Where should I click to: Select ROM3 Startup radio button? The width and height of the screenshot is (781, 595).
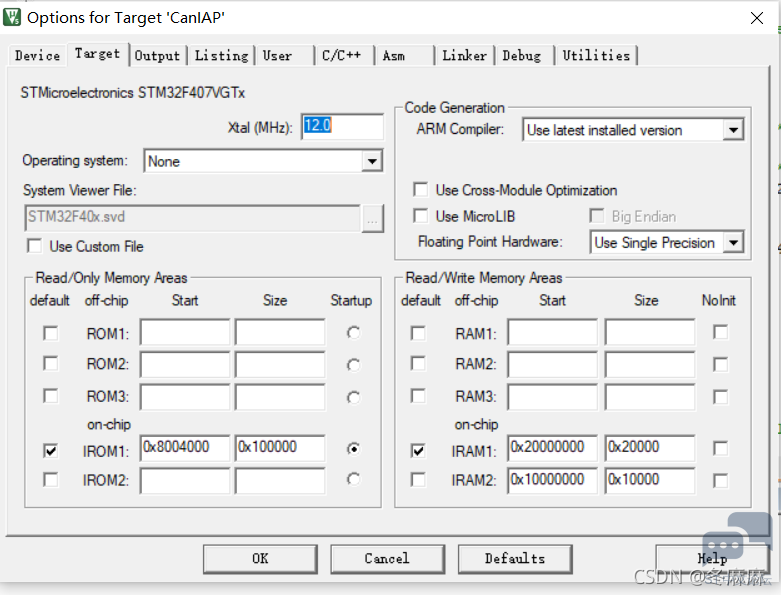click(353, 397)
